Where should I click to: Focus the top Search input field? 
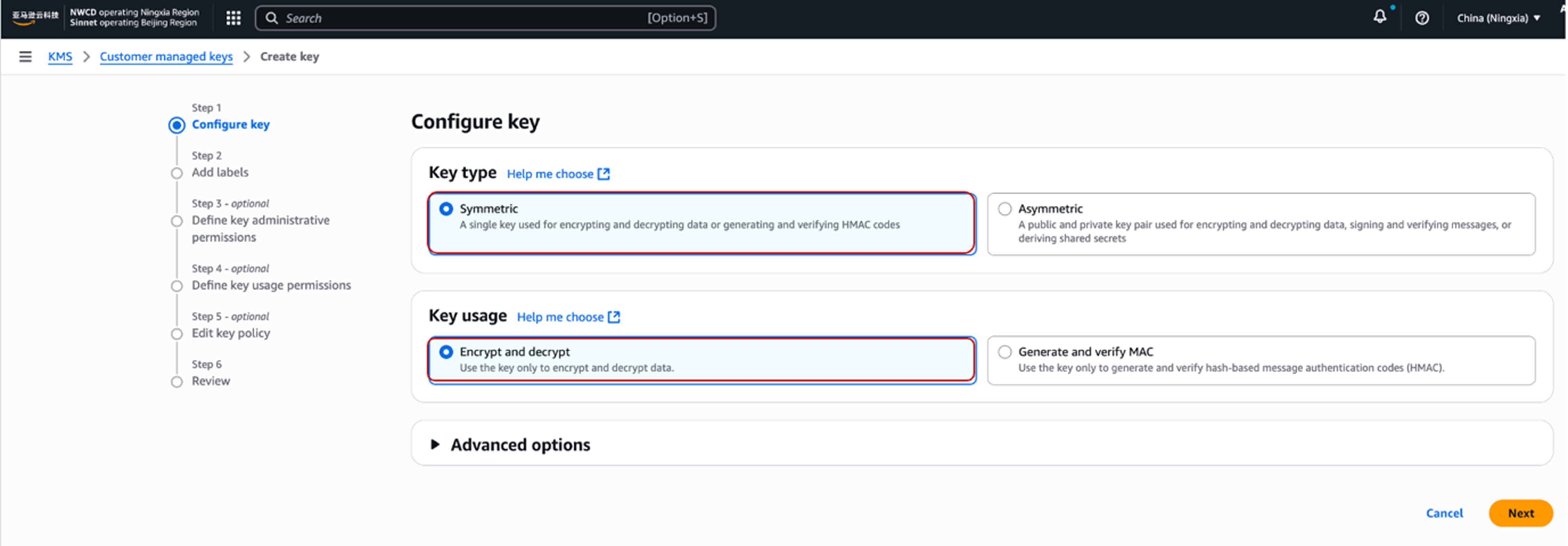pos(463,18)
